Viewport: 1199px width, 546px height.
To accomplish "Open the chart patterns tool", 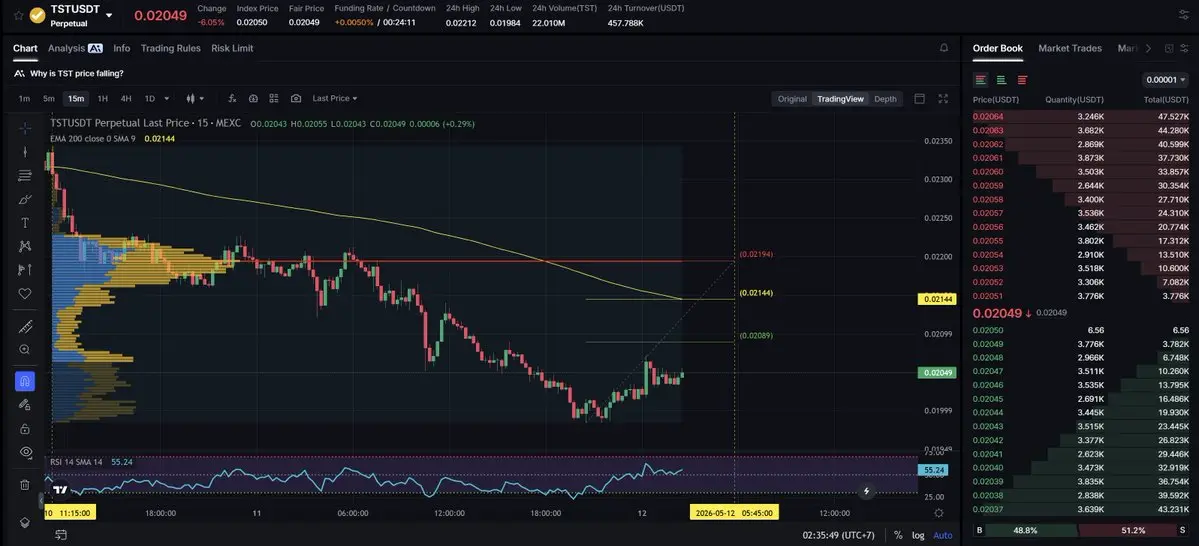I will [24, 246].
